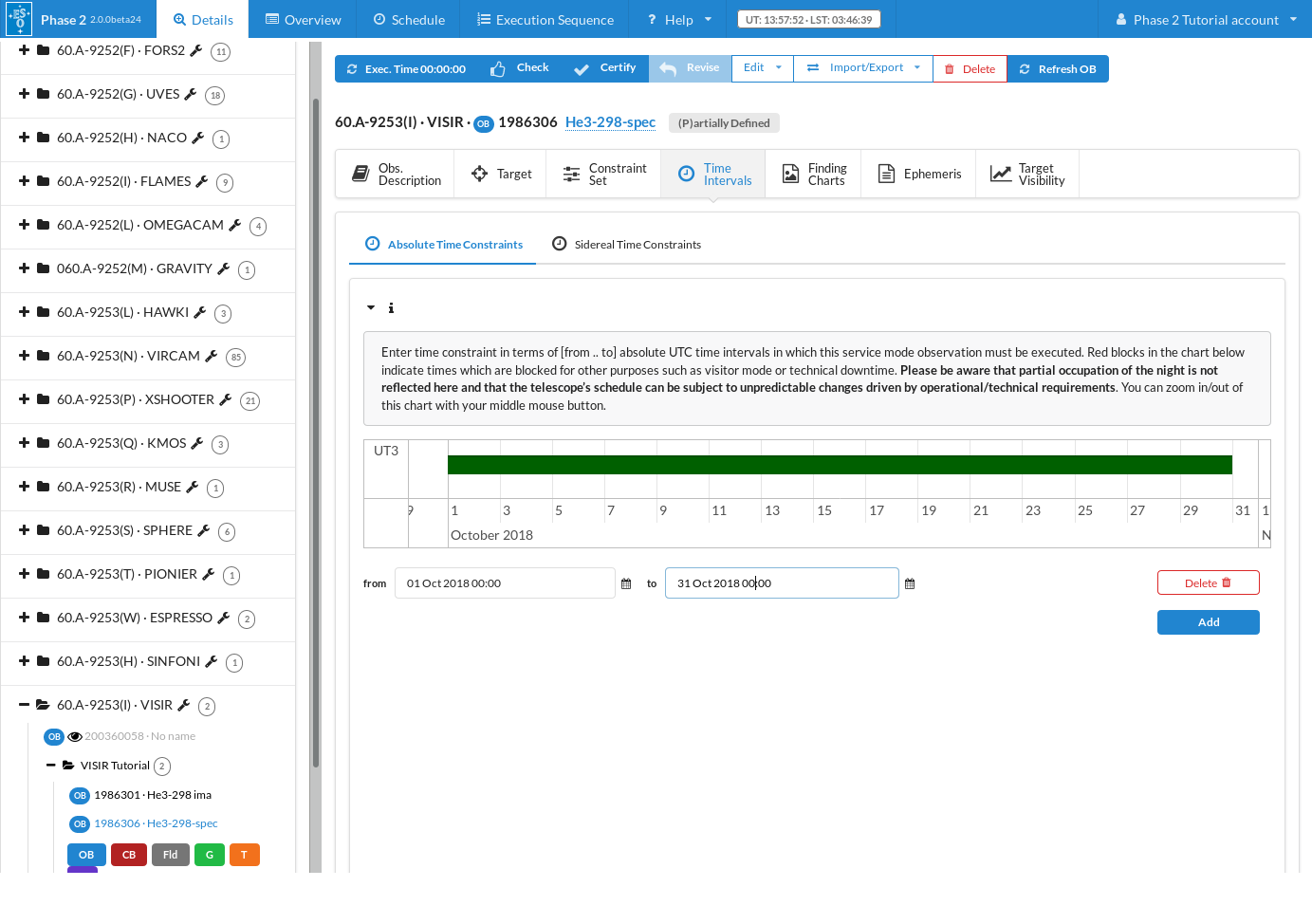Viewport: 1312px width, 924px height.
Task: Click the calendar icon beside the to date
Action: click(910, 583)
